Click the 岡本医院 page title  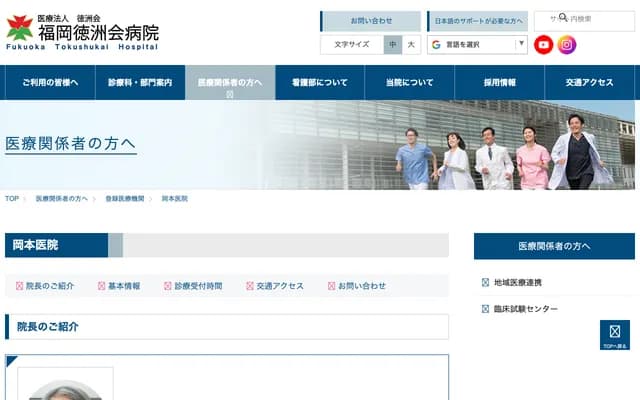(36, 245)
